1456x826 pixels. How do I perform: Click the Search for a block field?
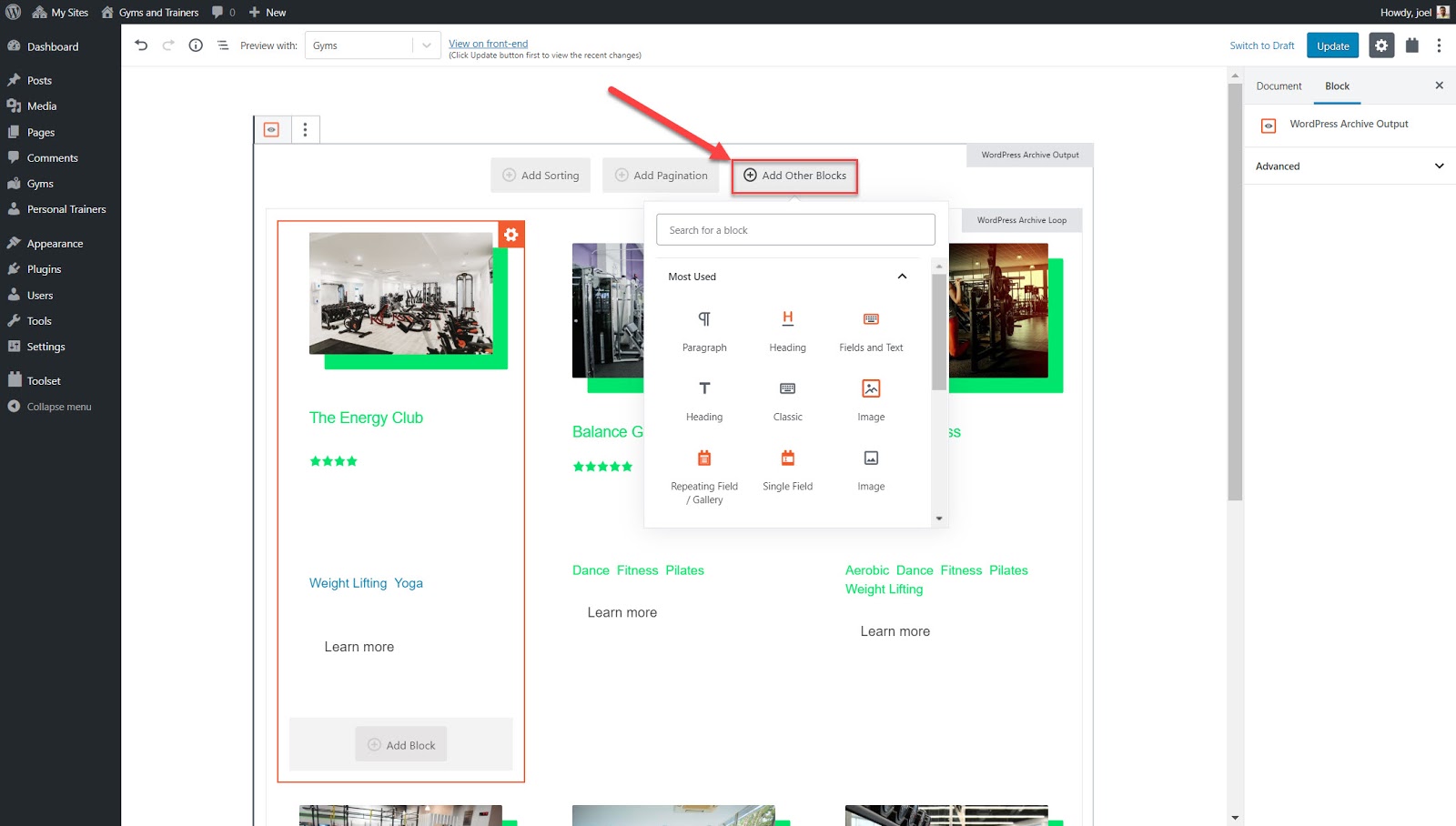pos(795,230)
